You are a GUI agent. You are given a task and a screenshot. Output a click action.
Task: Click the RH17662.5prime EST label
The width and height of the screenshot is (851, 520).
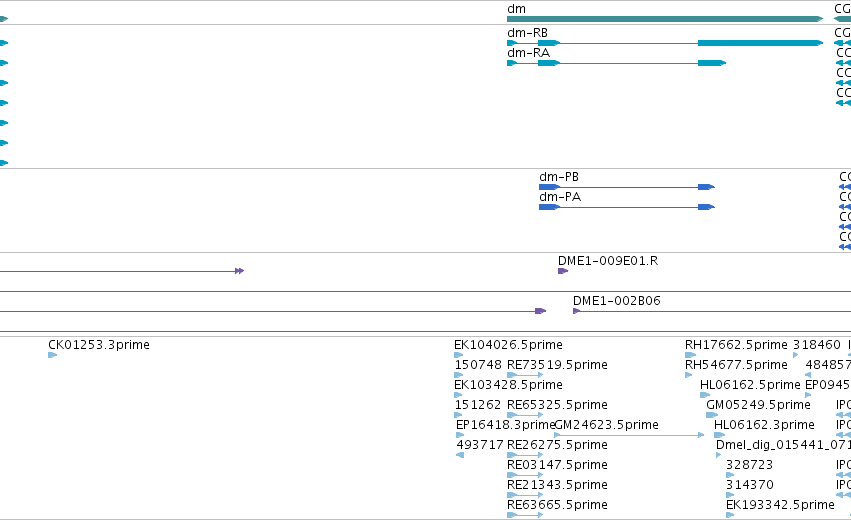736,345
